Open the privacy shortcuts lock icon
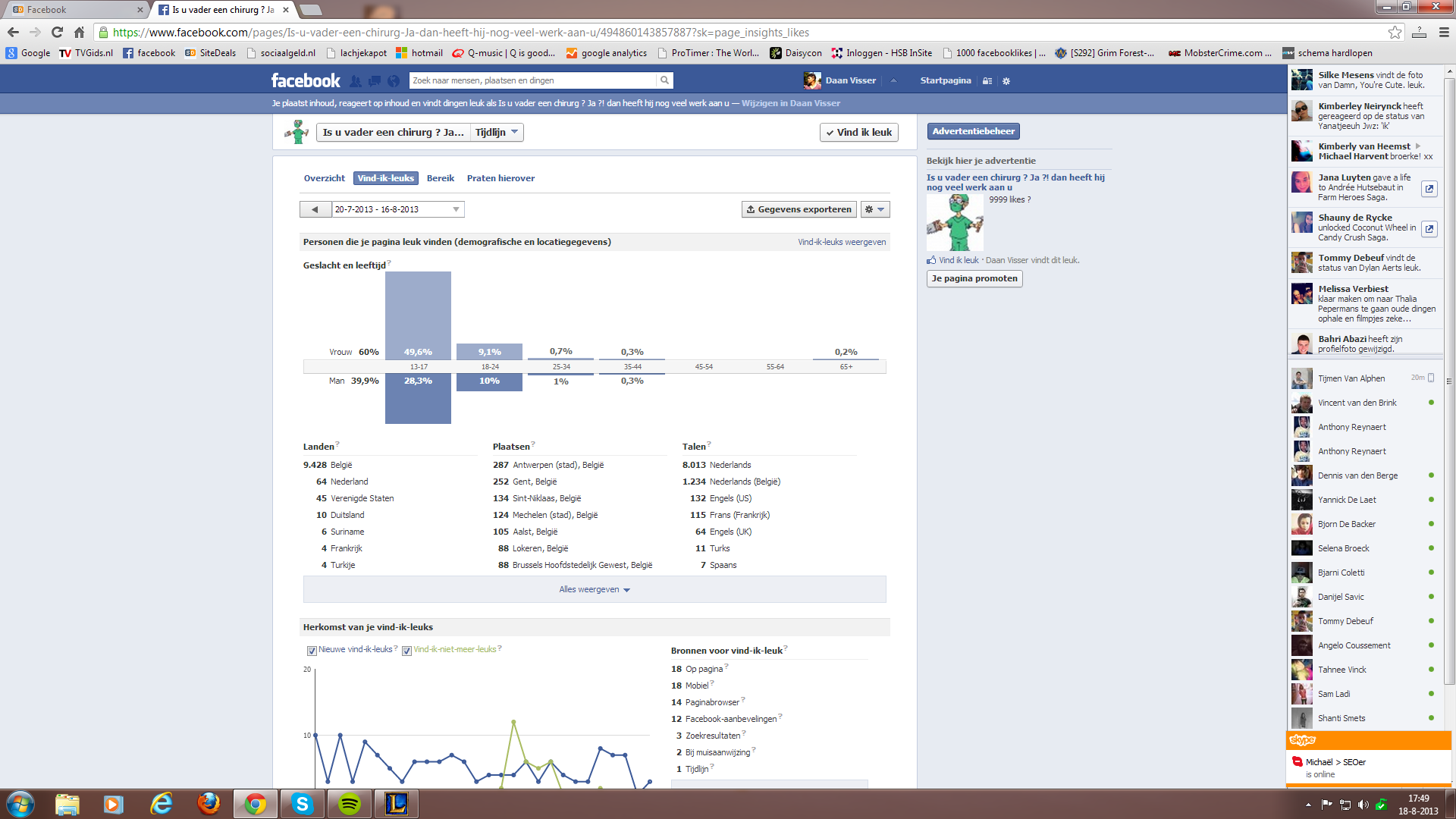 tap(987, 81)
